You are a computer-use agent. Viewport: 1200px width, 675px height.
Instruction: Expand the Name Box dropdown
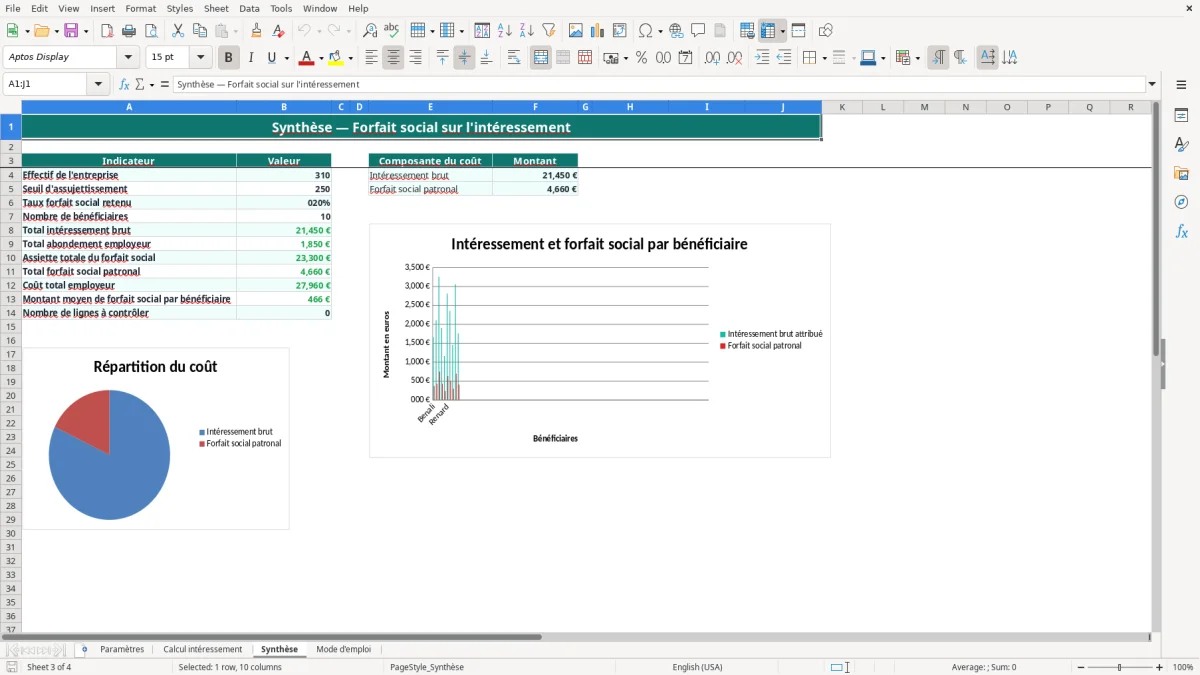[x=99, y=85]
